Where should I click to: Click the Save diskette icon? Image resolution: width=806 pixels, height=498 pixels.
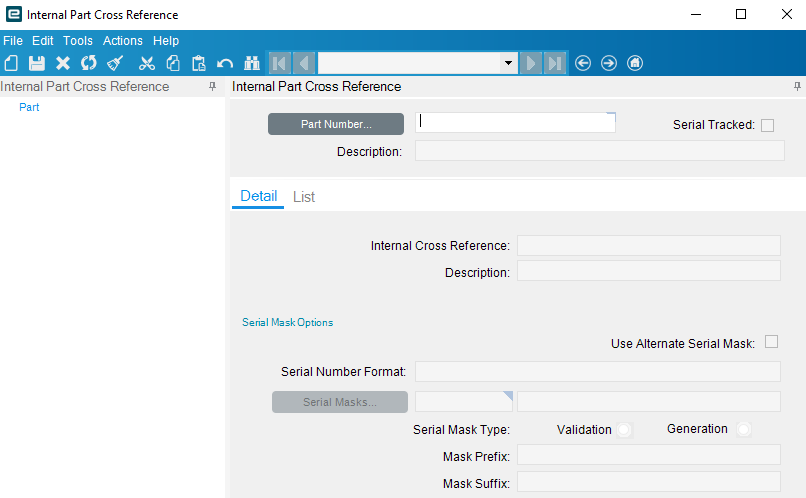(x=36, y=63)
